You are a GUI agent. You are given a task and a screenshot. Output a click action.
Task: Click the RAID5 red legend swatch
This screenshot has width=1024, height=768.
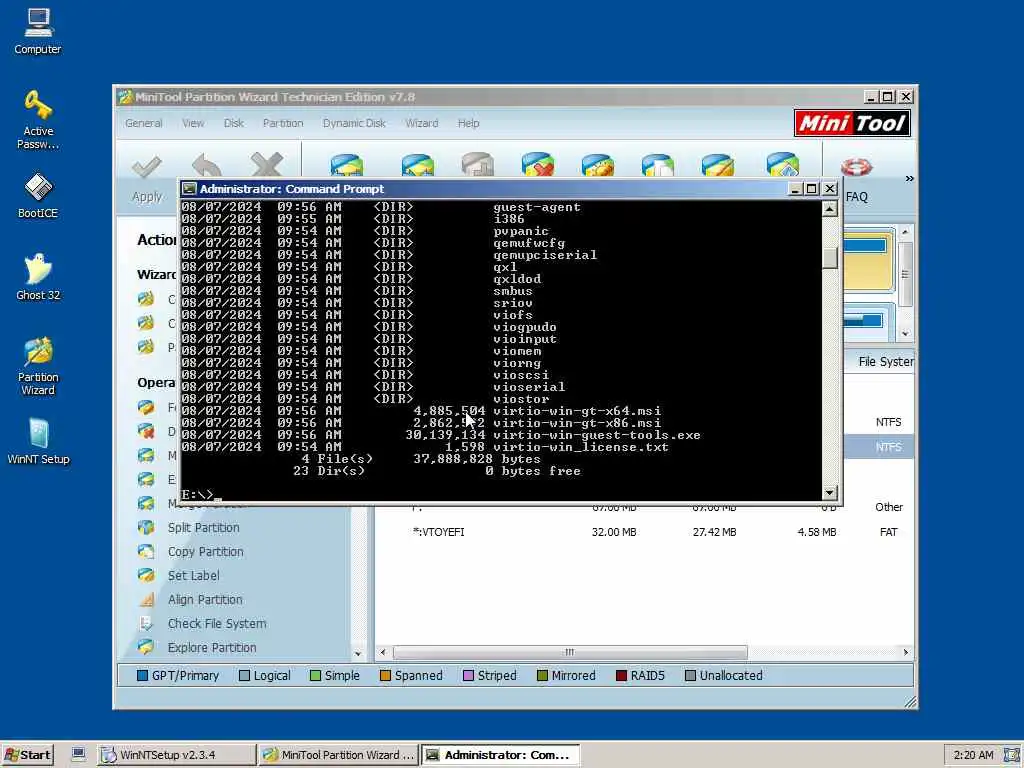coord(621,675)
